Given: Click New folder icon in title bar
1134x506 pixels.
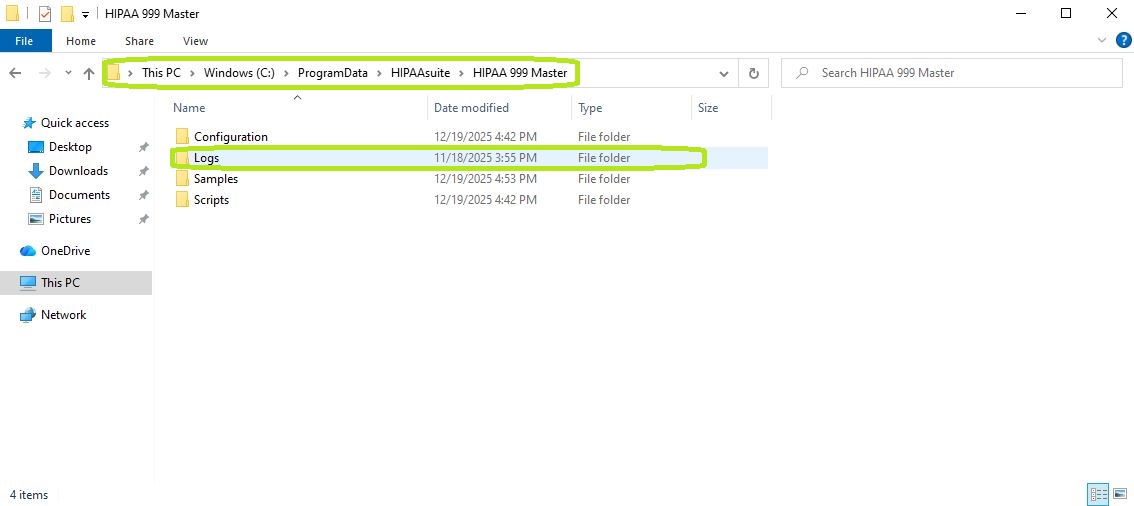Looking at the screenshot, I should point(67,14).
